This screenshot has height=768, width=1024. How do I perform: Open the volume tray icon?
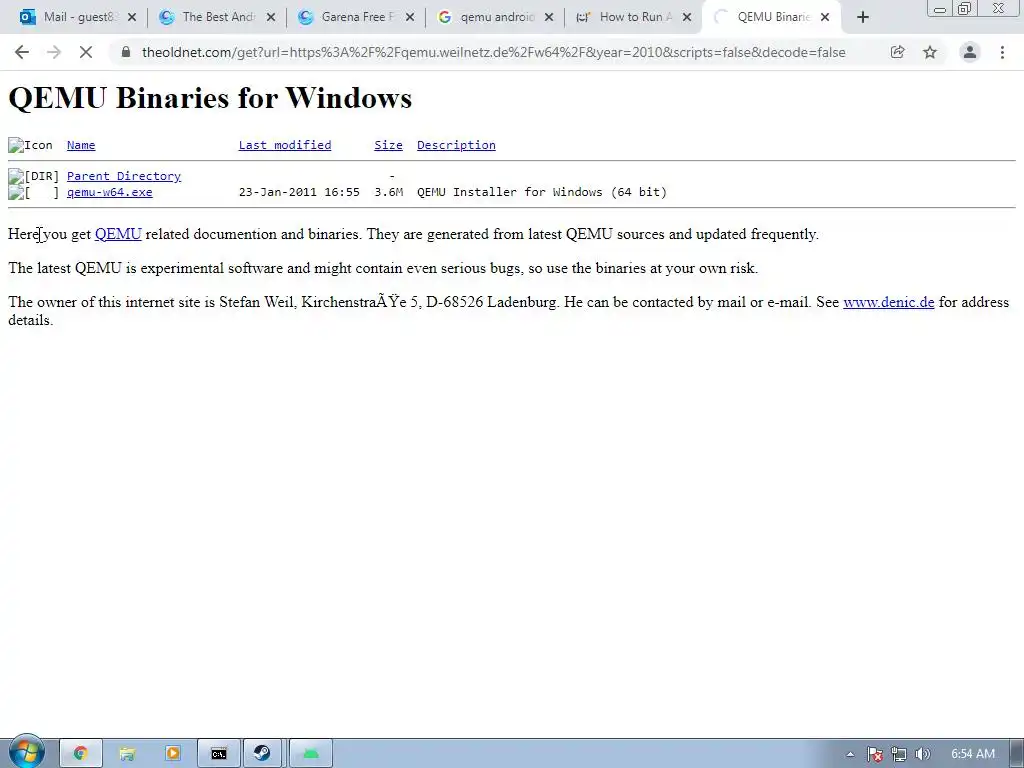pos(922,754)
